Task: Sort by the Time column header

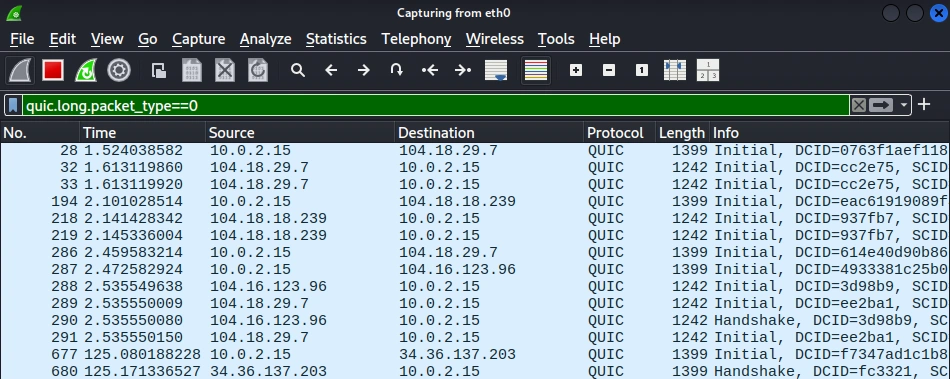Action: [142, 133]
